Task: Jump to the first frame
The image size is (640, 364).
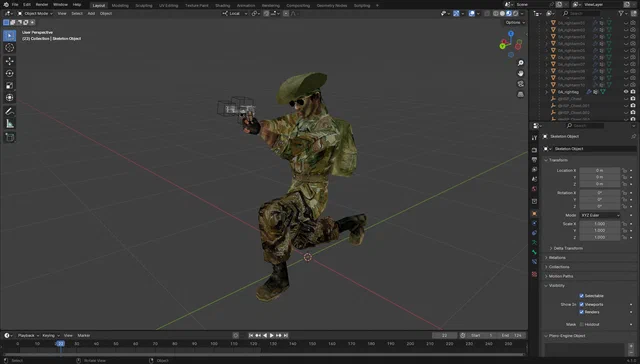Action: point(251,335)
